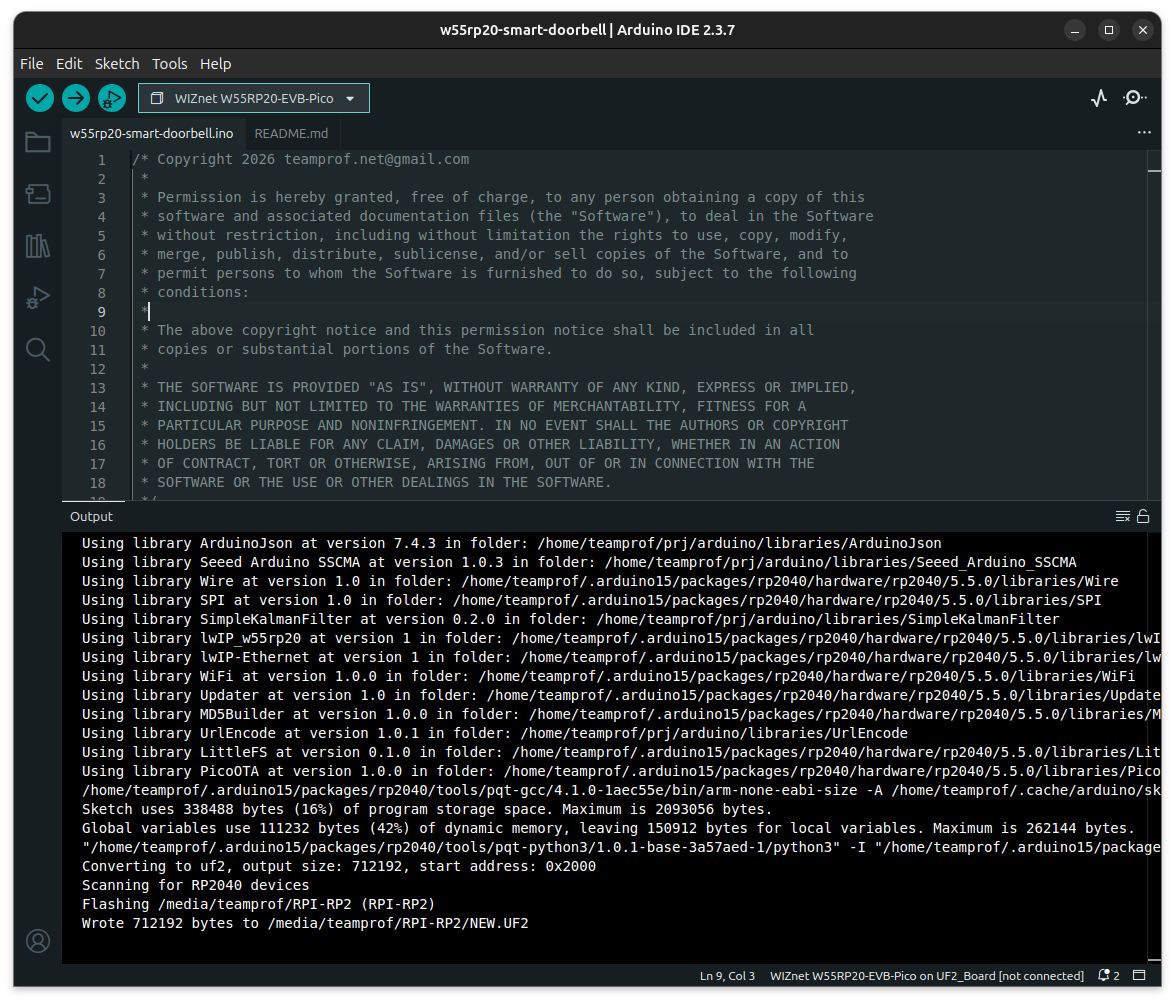Viewport: 1175px width, 1003px height.
Task: Open the Edit menu
Action: (x=69, y=64)
